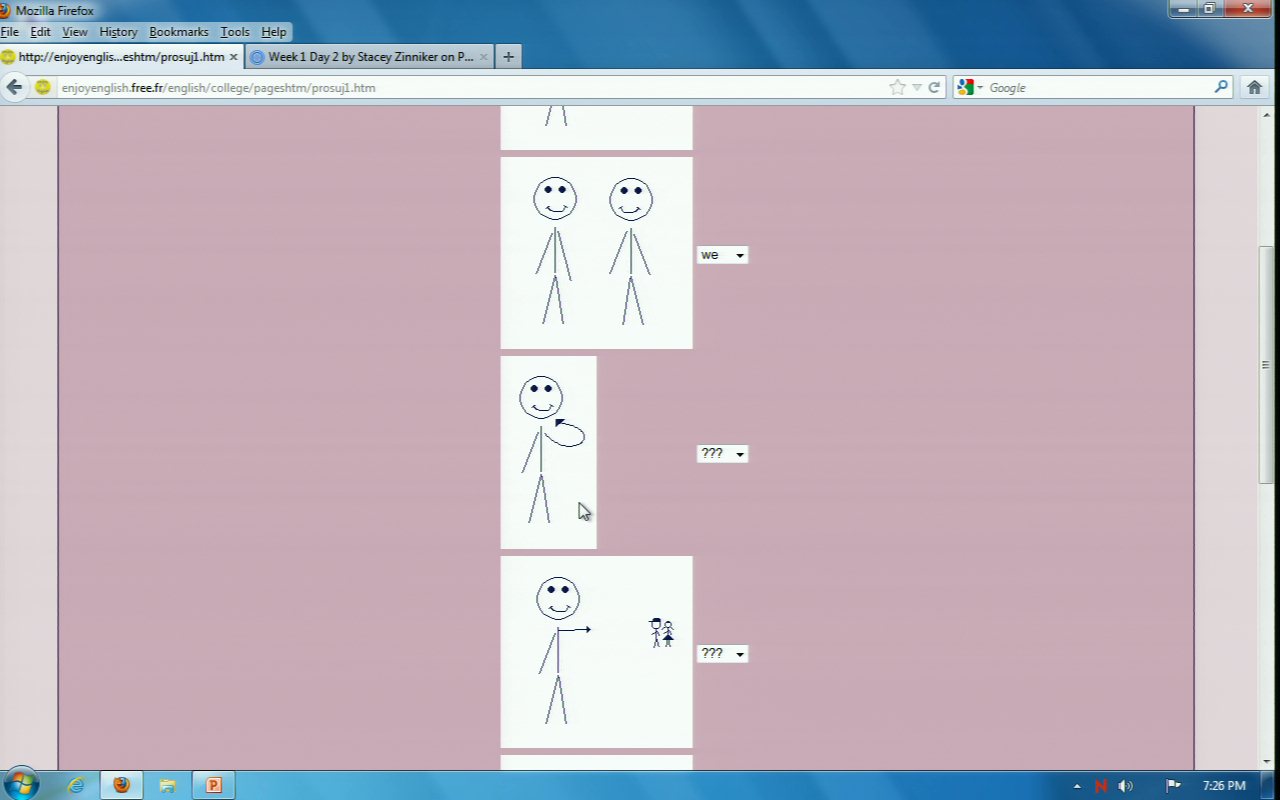Open the Windows Start menu
This screenshot has width=1280, height=800.
20,783
